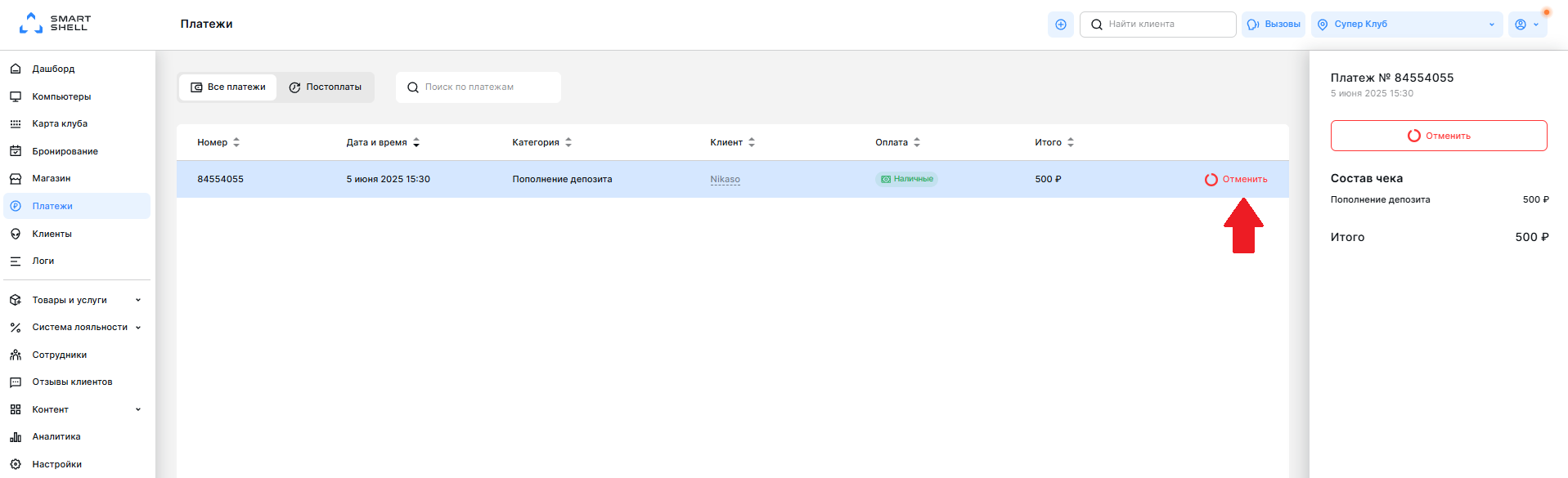Sort table by Итого column
Screen dimensions: 1568x478
(x=1054, y=142)
